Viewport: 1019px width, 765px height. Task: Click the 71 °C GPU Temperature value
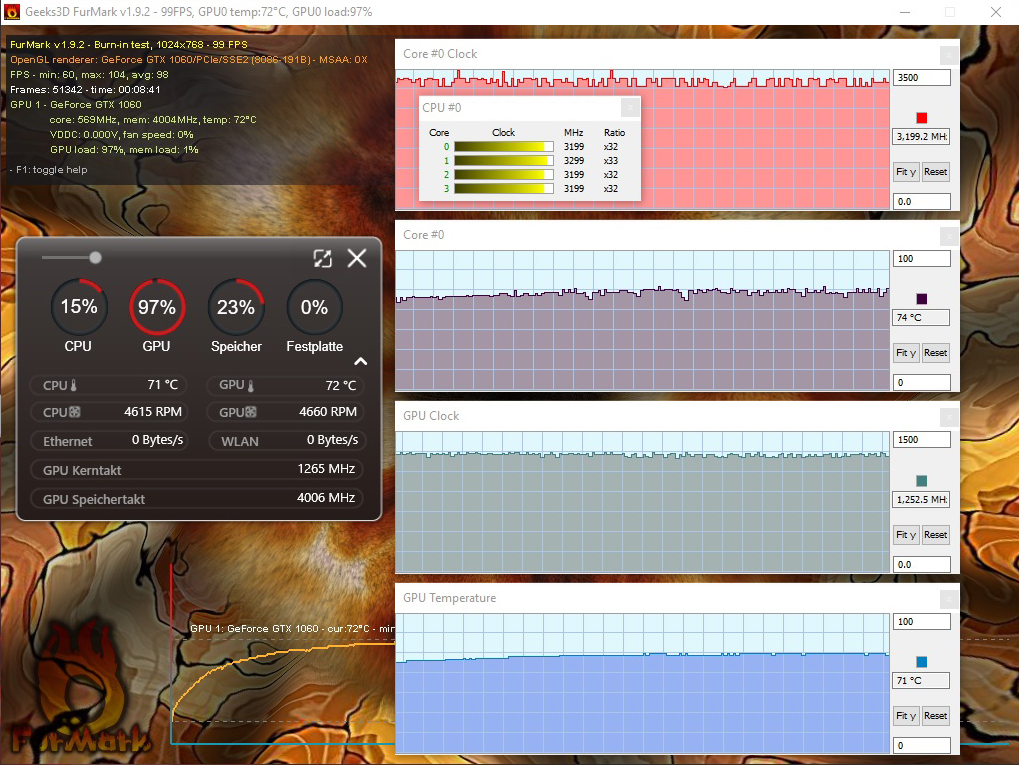pos(922,681)
